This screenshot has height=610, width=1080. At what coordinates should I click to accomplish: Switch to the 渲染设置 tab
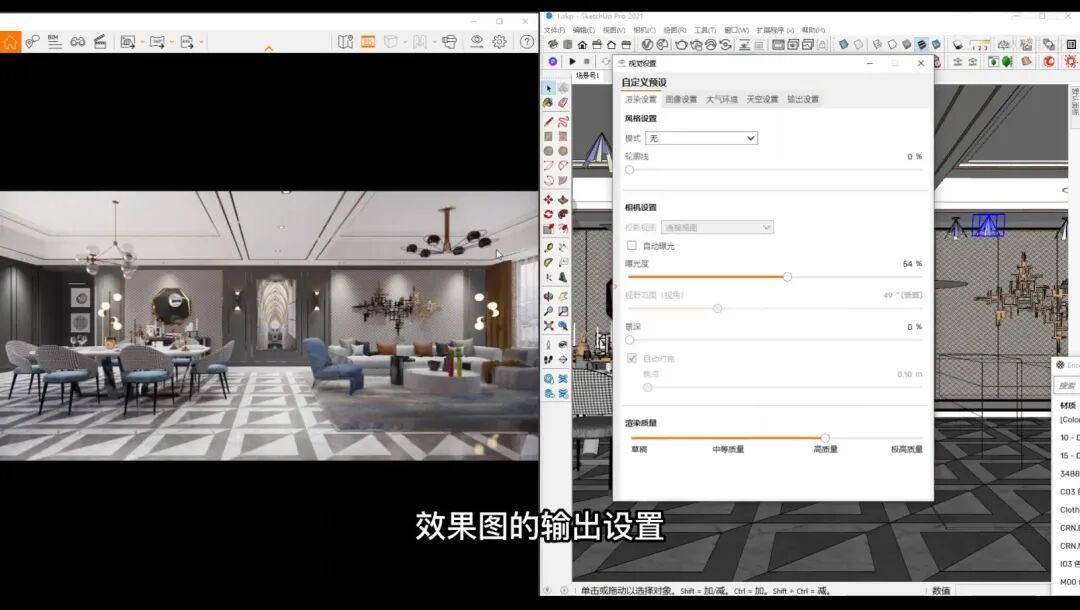[641, 99]
